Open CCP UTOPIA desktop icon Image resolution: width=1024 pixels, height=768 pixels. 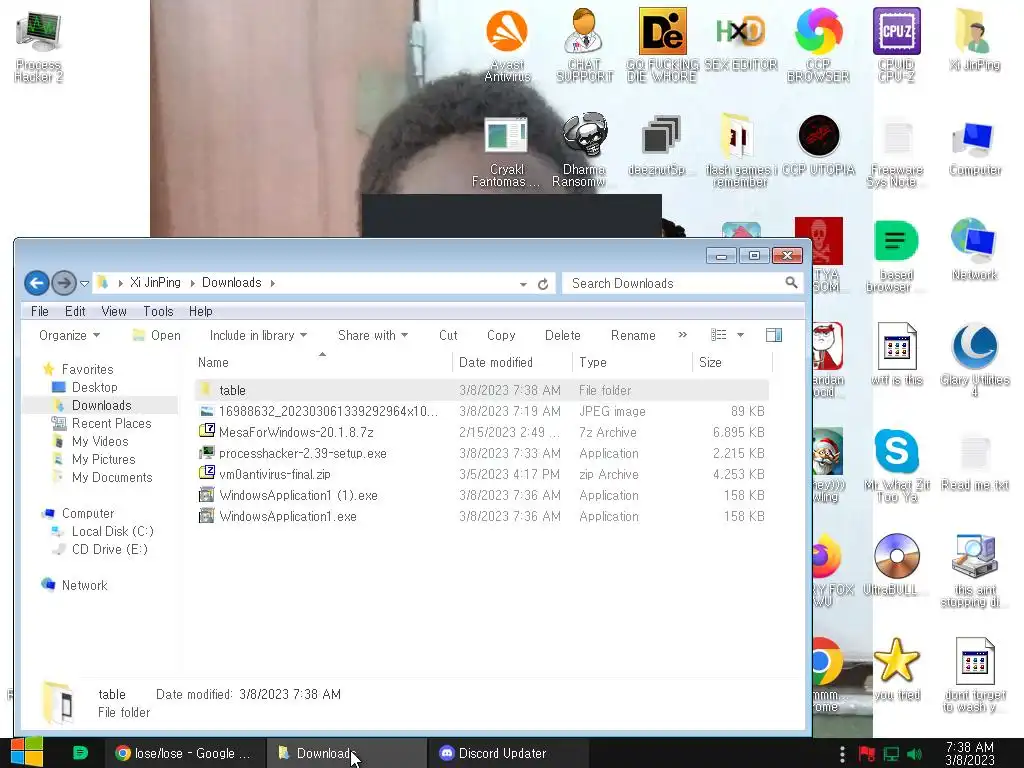818,145
